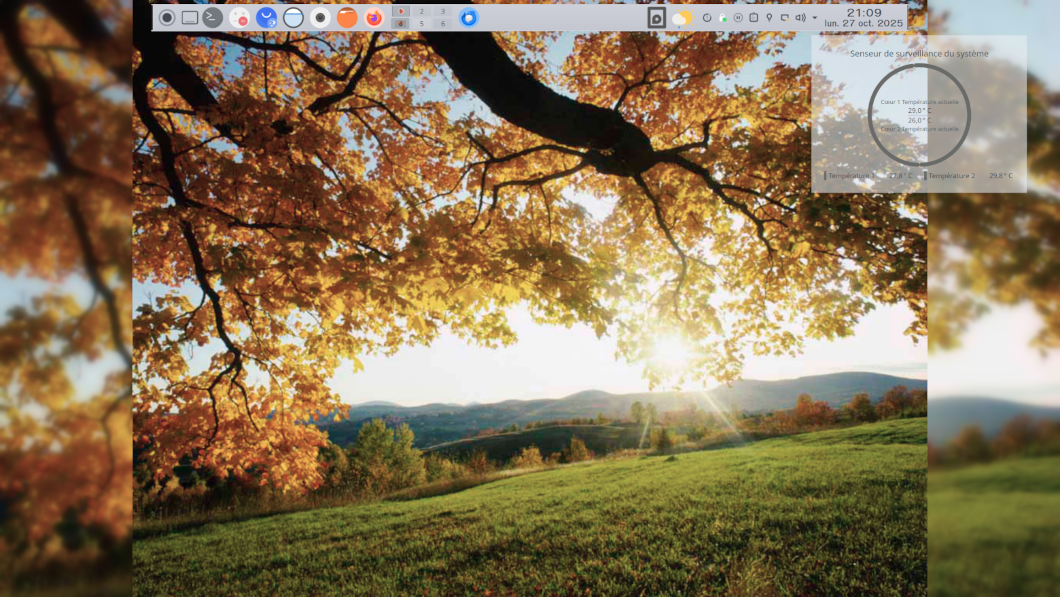Viewport: 1060px width, 597px height.
Task: Open the weather widget in the panel
Action: pyautogui.click(x=682, y=18)
